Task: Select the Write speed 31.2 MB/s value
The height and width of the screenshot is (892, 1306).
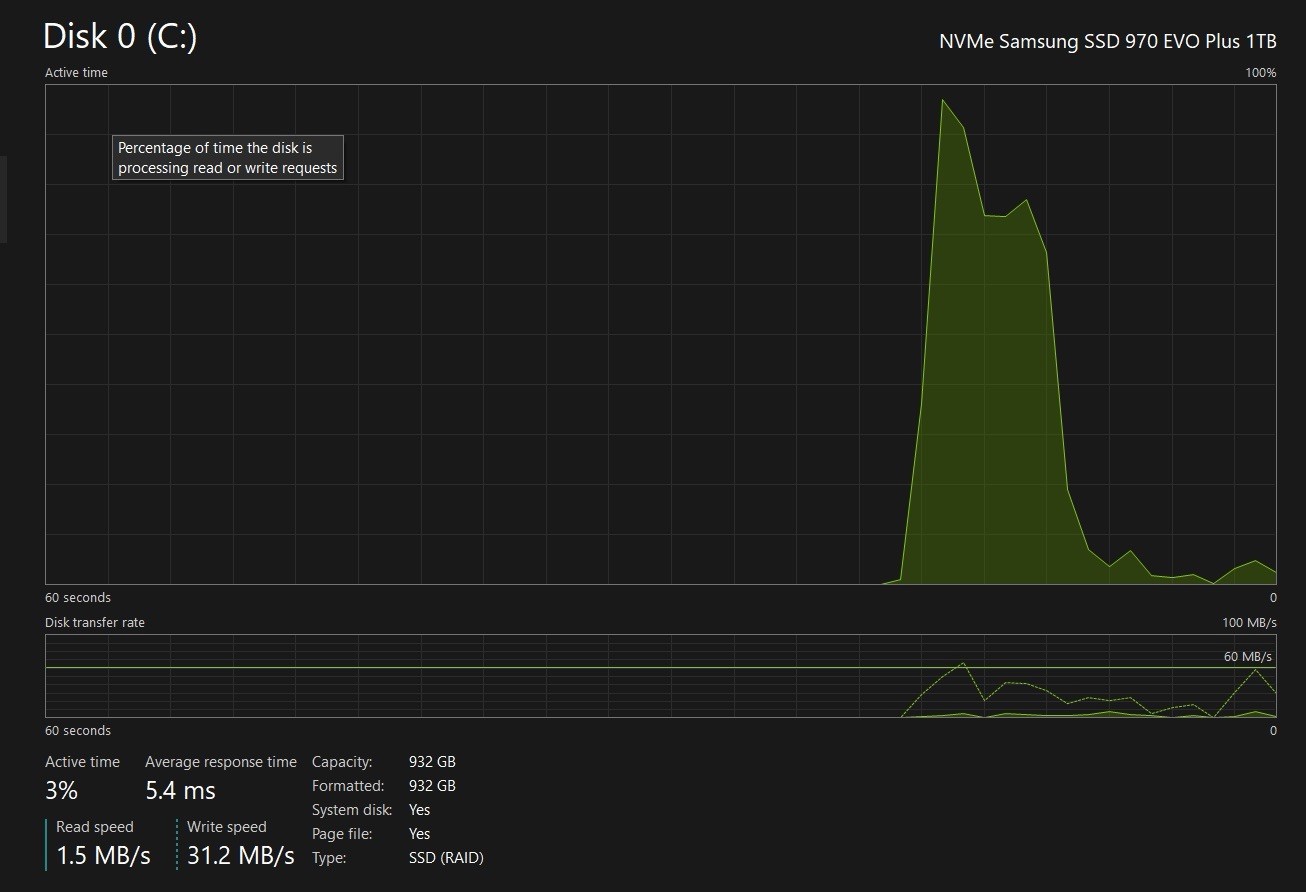Action: click(241, 856)
